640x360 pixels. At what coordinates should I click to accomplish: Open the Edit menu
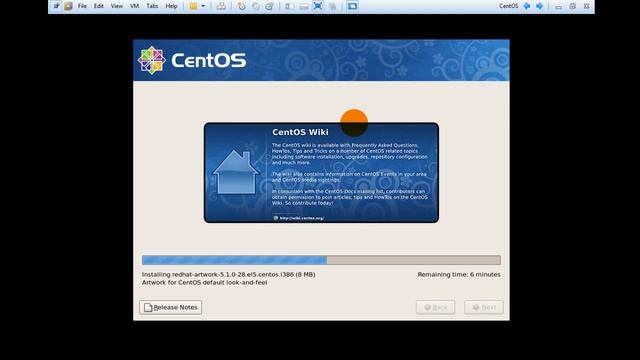[98, 6]
